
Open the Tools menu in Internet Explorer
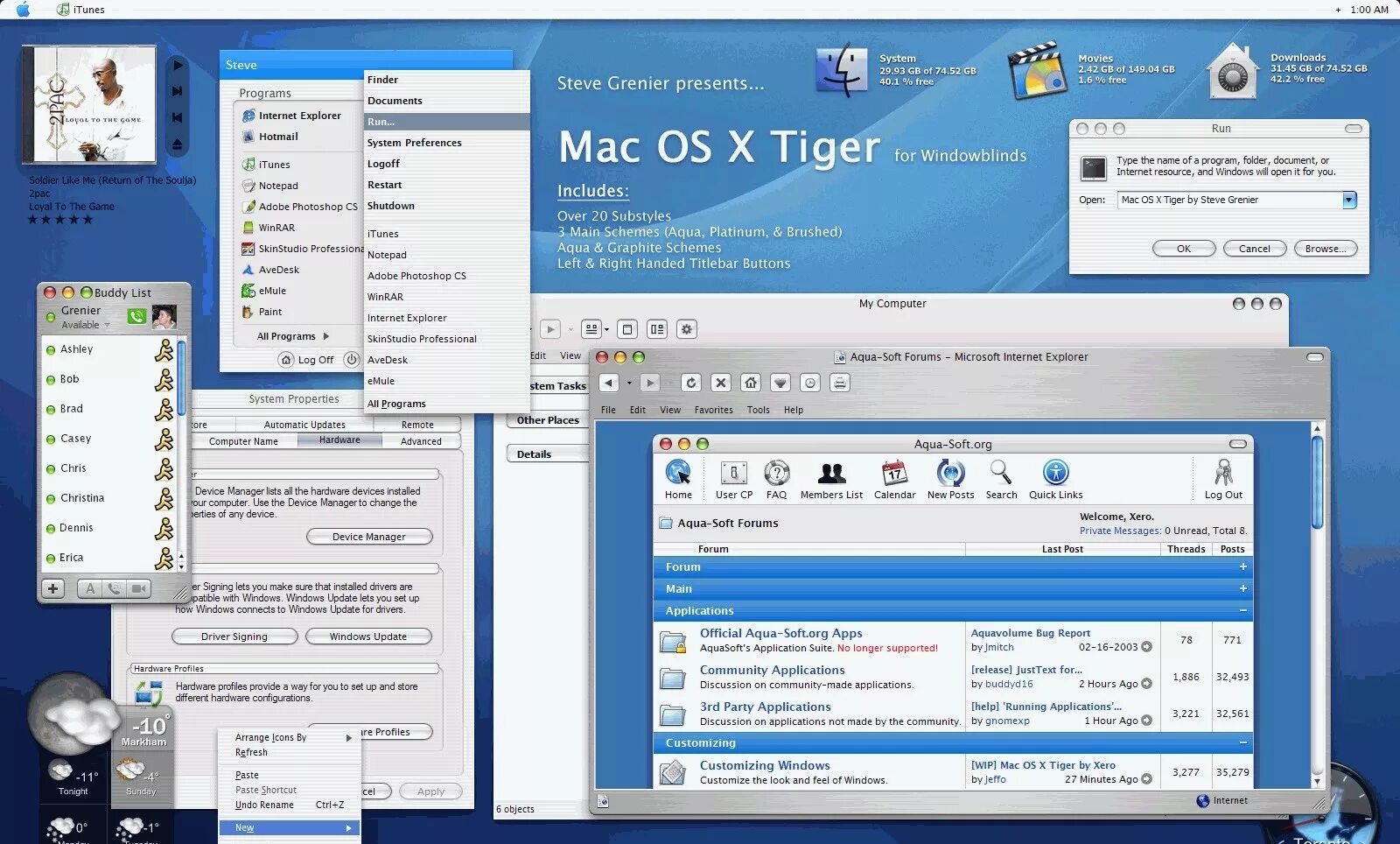click(x=759, y=410)
